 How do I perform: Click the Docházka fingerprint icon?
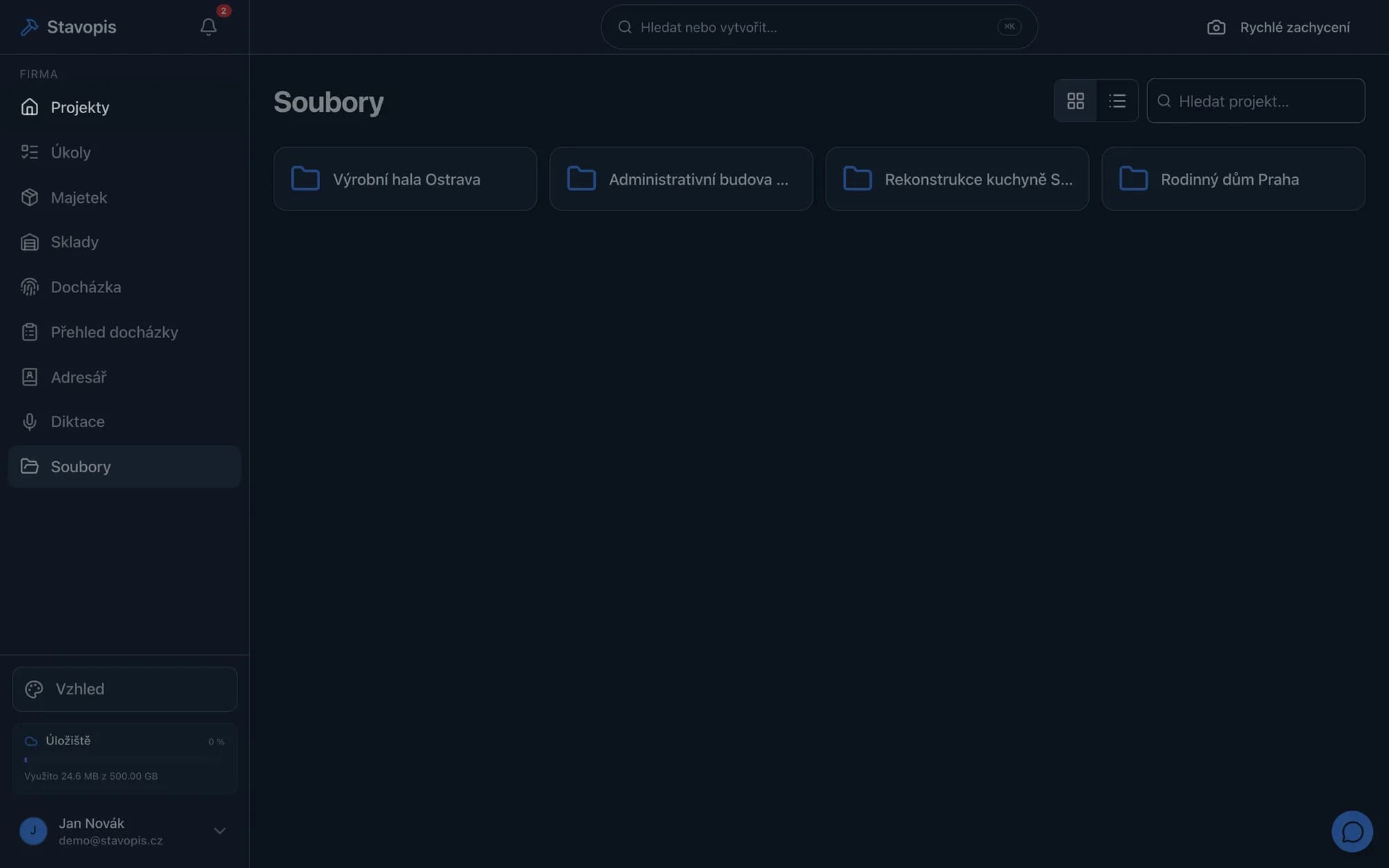click(29, 287)
